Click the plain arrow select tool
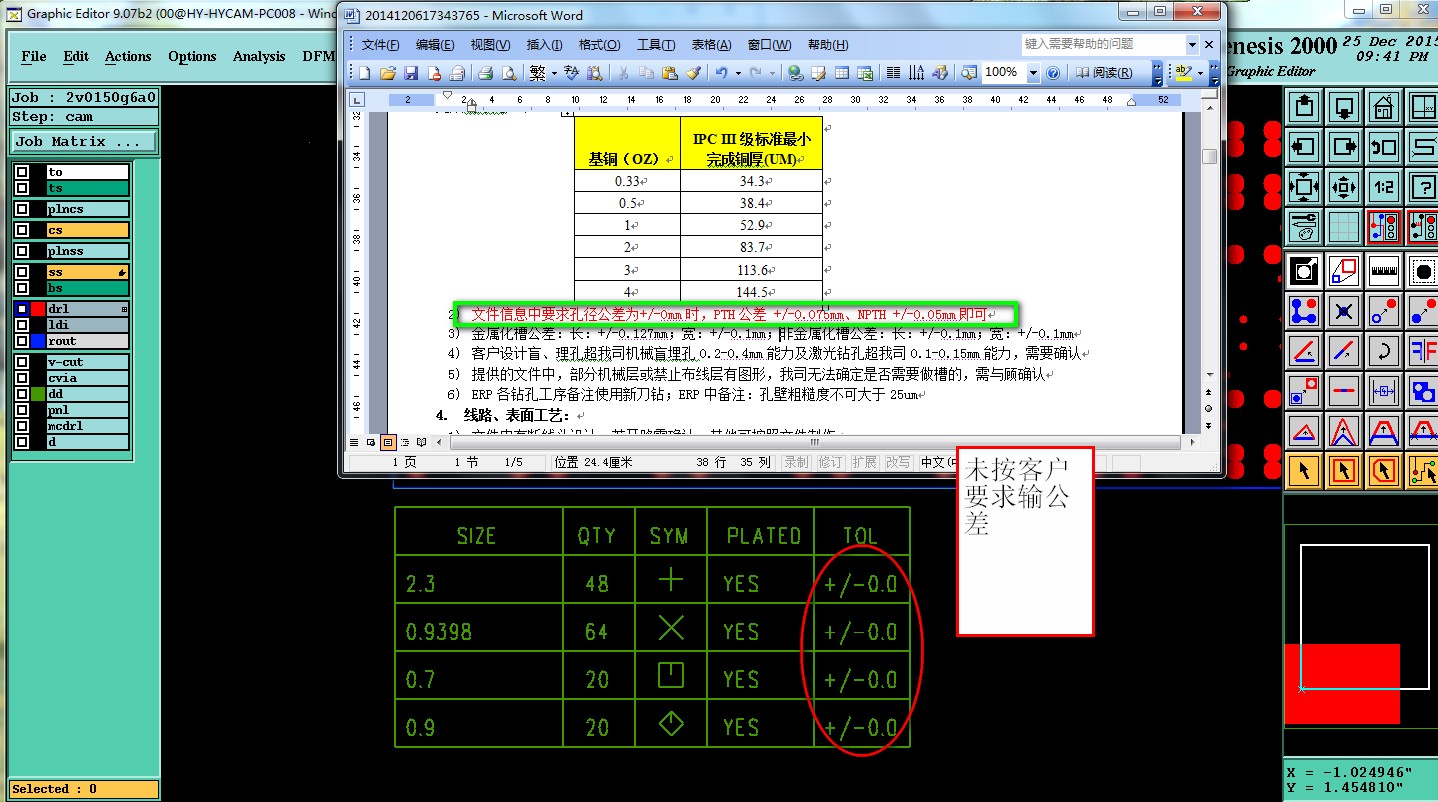The height and width of the screenshot is (802, 1438). (x=1304, y=470)
